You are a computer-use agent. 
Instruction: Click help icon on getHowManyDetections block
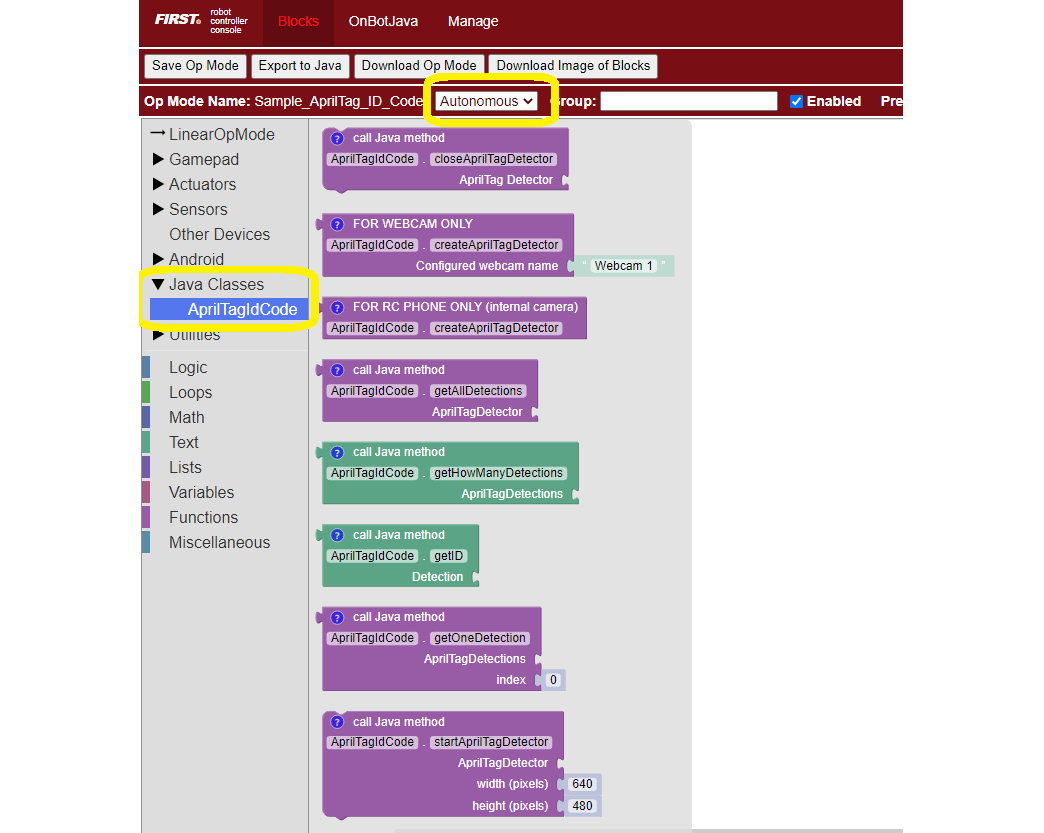point(337,452)
